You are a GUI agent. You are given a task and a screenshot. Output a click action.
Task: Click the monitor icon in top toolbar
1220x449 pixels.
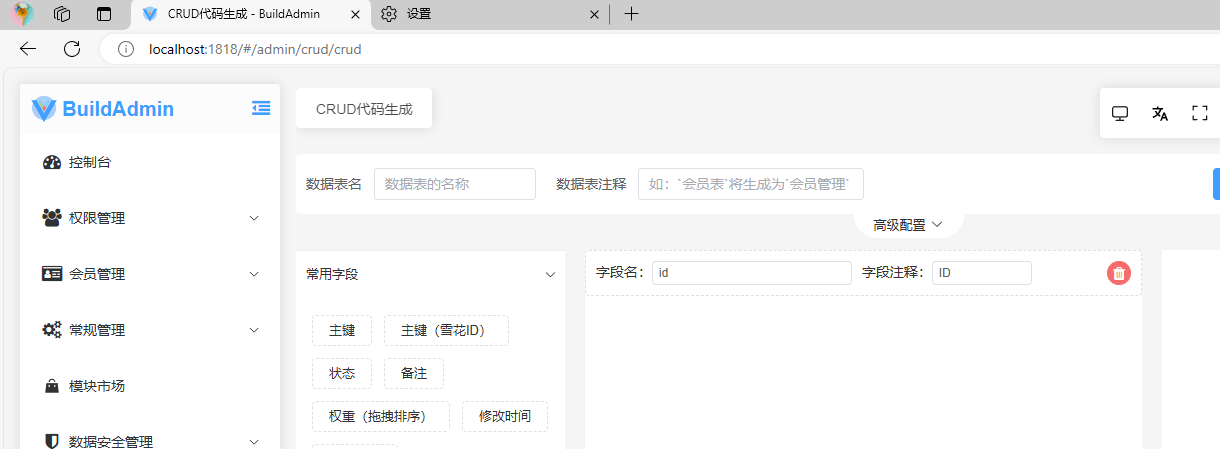click(x=1120, y=113)
